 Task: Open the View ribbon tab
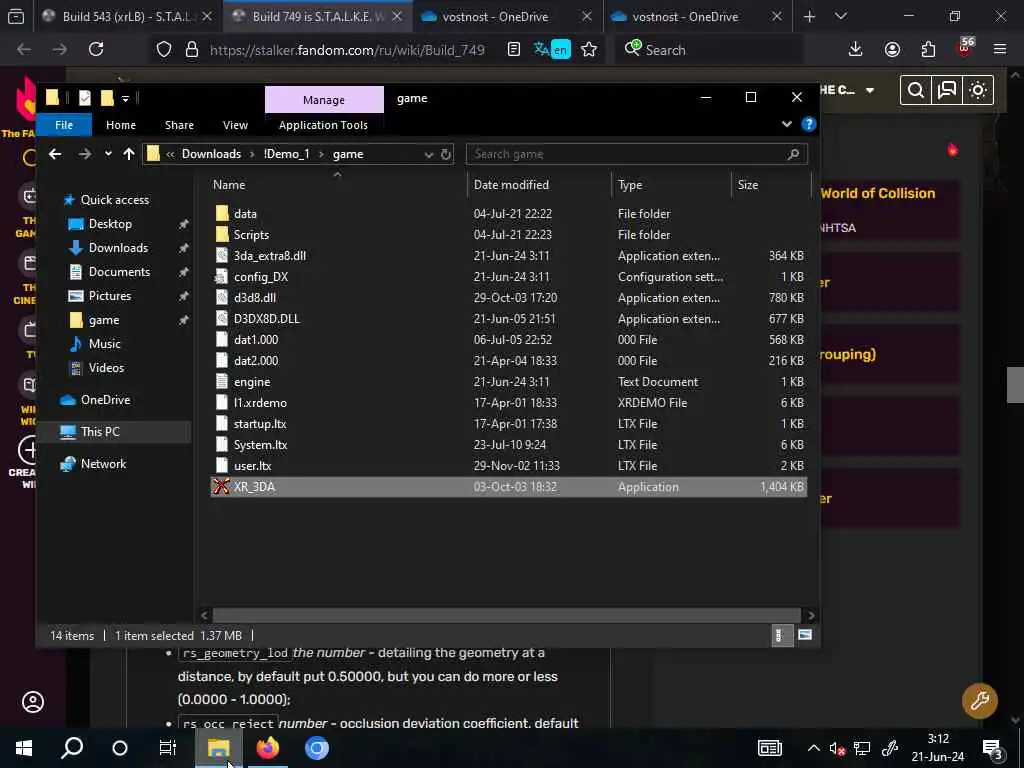tap(235, 125)
